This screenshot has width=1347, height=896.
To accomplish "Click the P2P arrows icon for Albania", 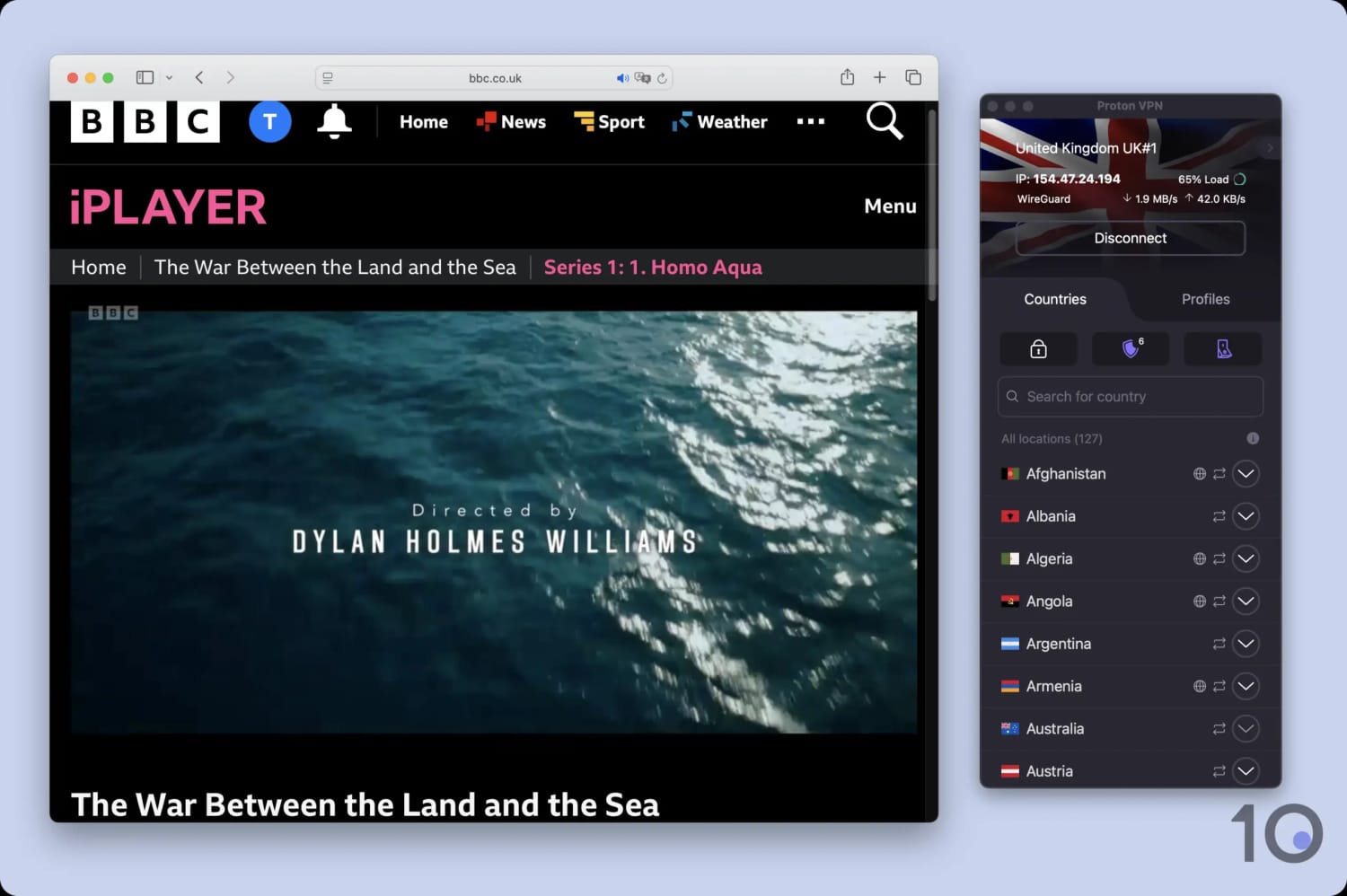I will [1219, 516].
